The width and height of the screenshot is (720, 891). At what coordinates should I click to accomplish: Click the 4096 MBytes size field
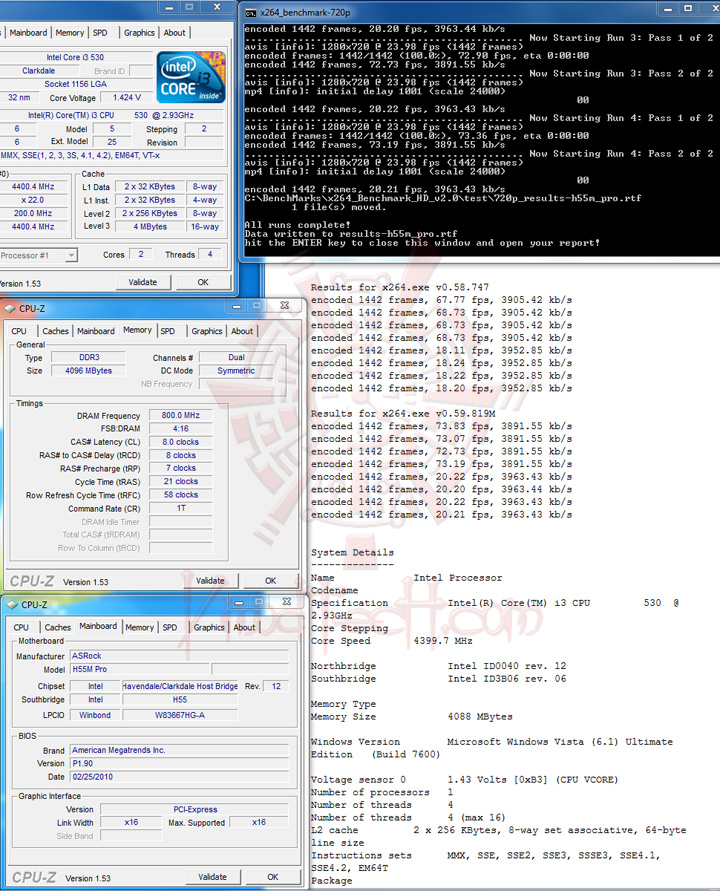point(89,370)
